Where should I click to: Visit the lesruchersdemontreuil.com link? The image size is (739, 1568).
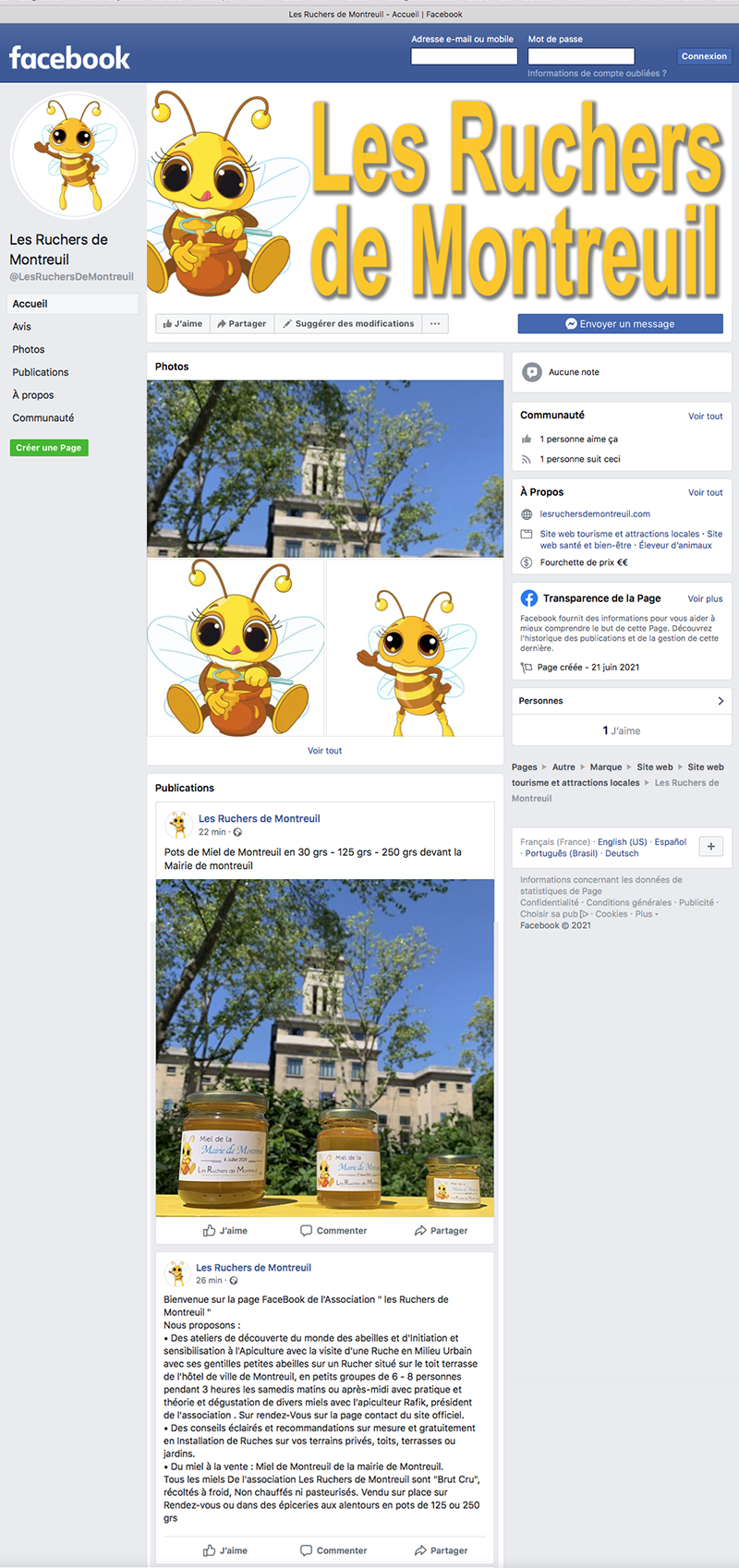pos(595,514)
